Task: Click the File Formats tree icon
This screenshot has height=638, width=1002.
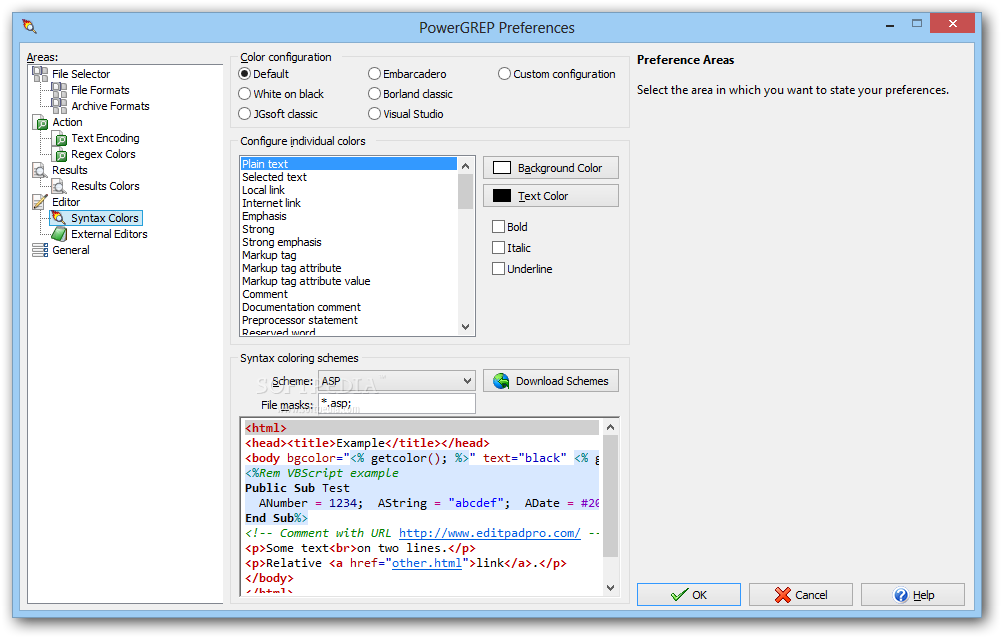Action: 59,90
